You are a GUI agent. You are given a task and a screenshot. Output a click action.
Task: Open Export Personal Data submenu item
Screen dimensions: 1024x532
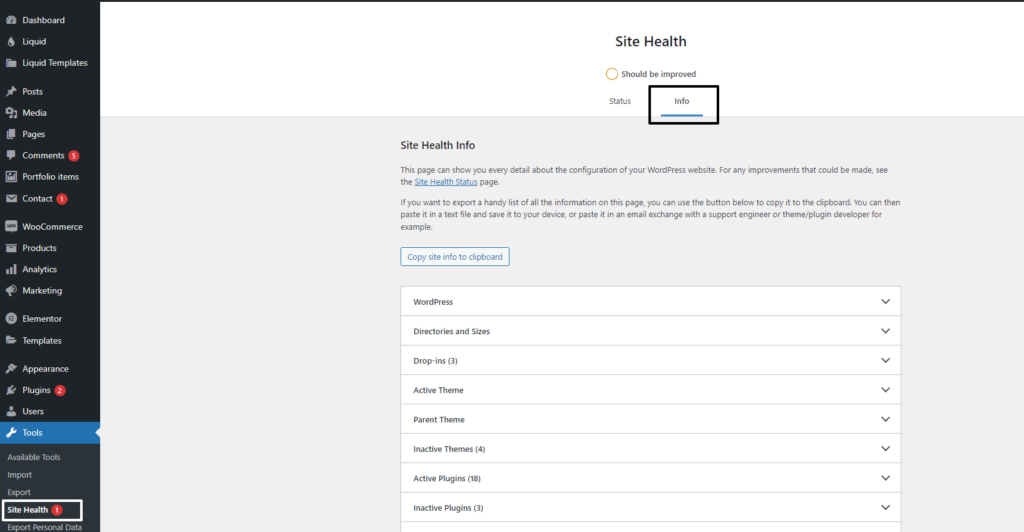[44, 527]
